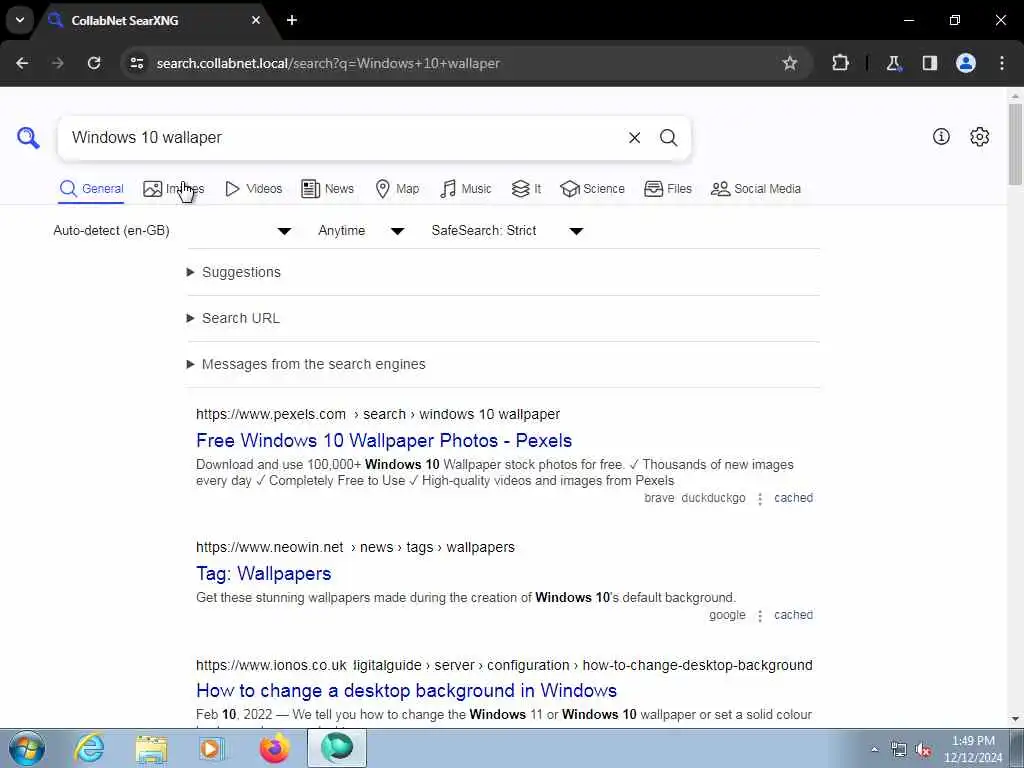Launch Internet Explorer from taskbar
The height and width of the screenshot is (768, 1024).
89,748
